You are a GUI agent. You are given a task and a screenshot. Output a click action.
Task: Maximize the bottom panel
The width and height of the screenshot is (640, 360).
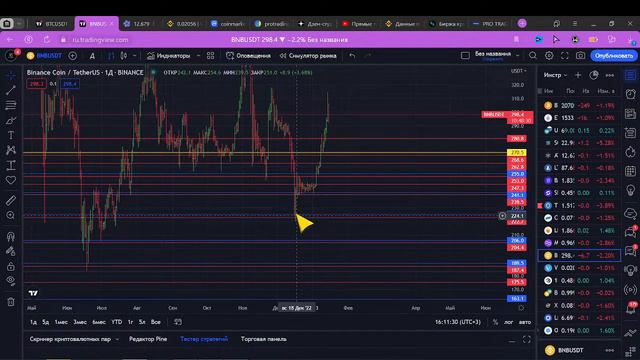(527, 340)
